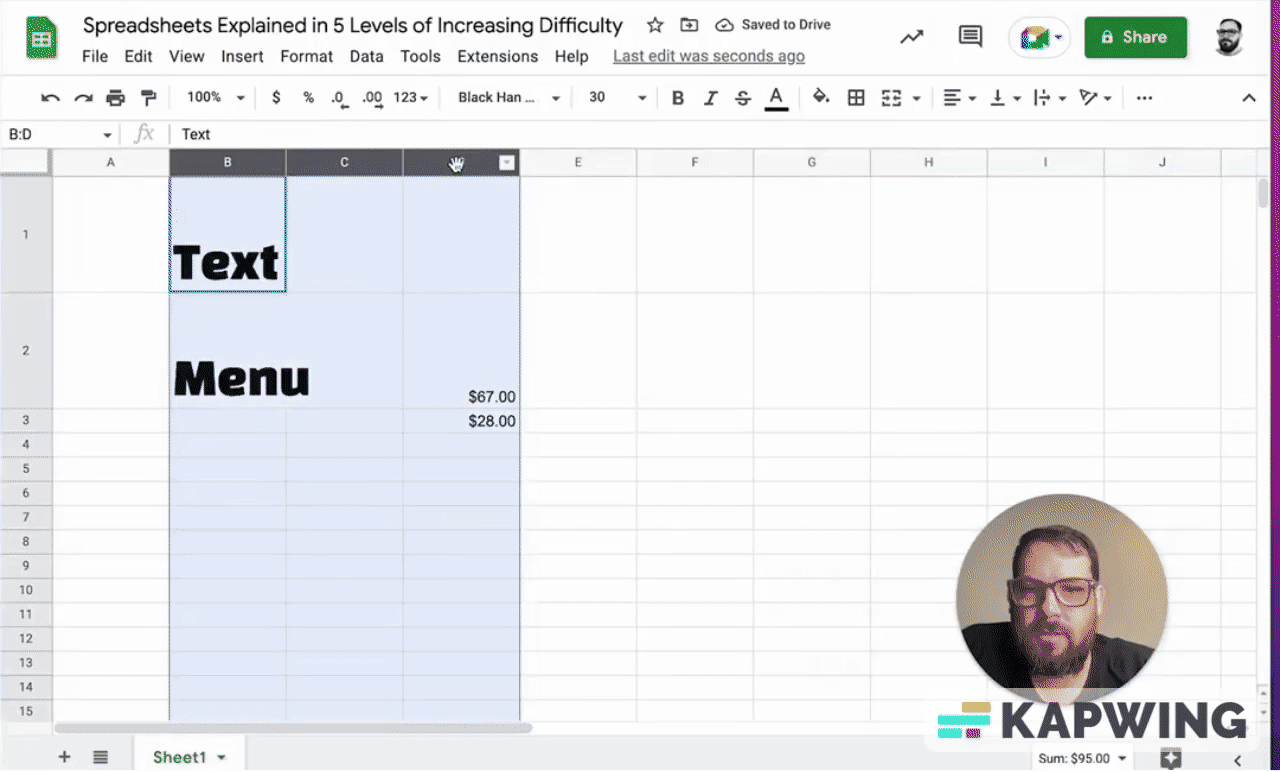Open the more formats 123 dropdown
The width and height of the screenshot is (1280, 772).
[411, 98]
